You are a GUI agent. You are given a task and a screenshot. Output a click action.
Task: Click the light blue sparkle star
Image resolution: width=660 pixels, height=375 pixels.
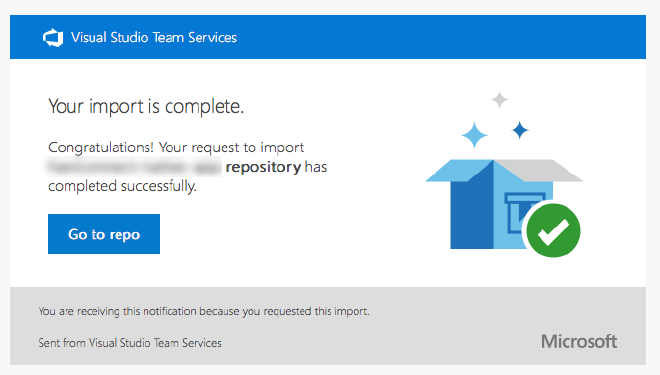click(x=475, y=135)
